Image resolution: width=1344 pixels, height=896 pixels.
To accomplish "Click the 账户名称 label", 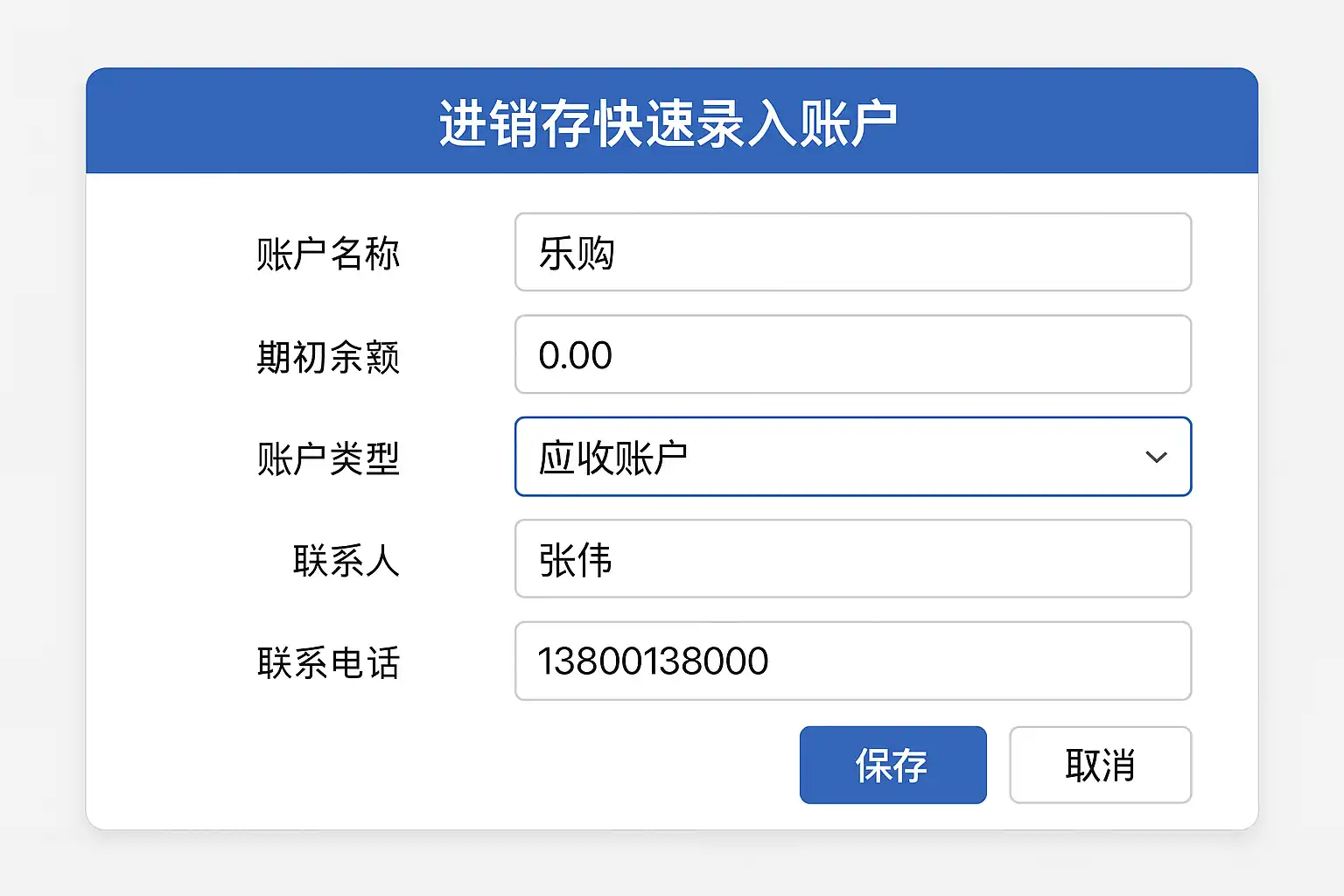I will pyautogui.click(x=328, y=254).
